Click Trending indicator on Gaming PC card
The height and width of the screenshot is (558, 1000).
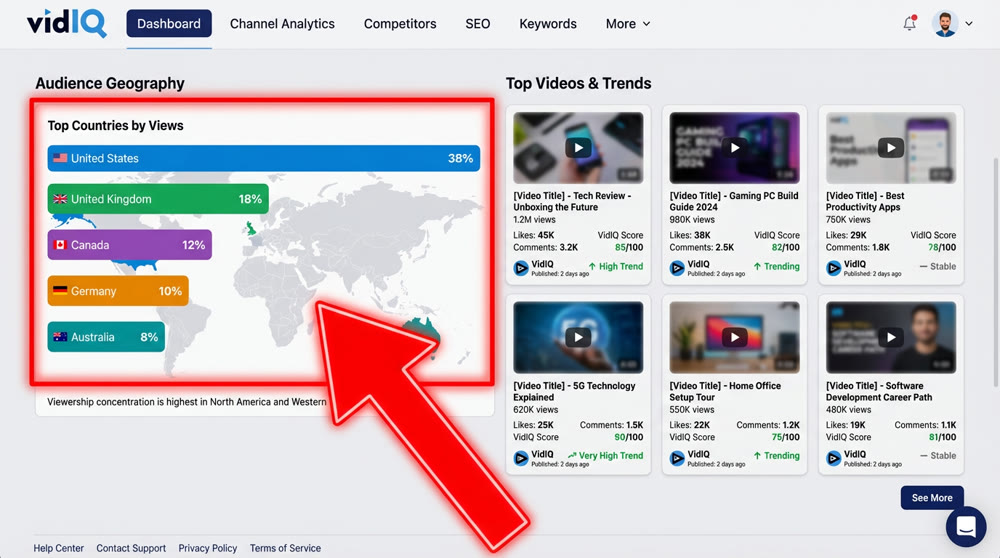click(x=776, y=267)
